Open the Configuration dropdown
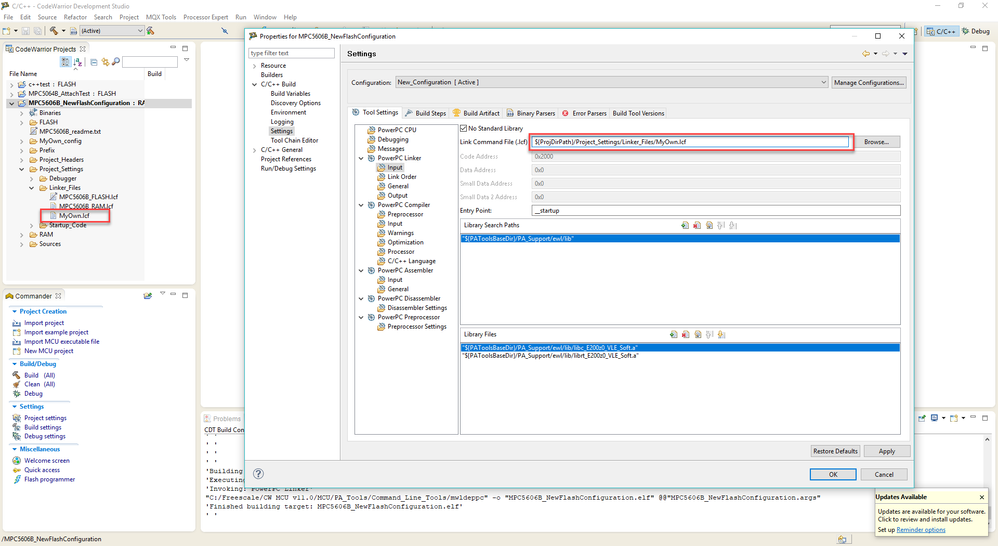The height and width of the screenshot is (546, 998). pos(612,82)
